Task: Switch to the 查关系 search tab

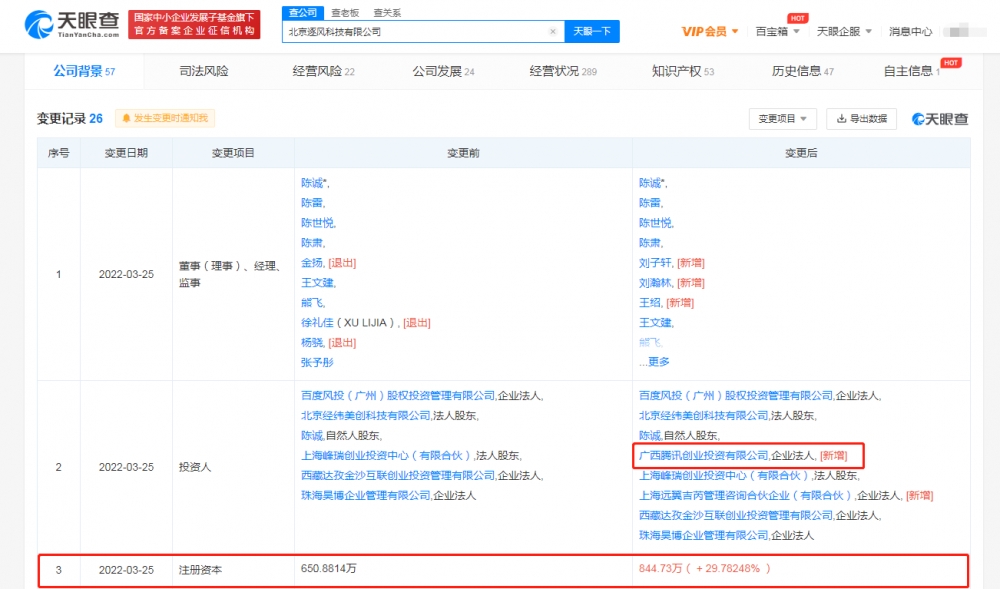Action: tap(387, 13)
